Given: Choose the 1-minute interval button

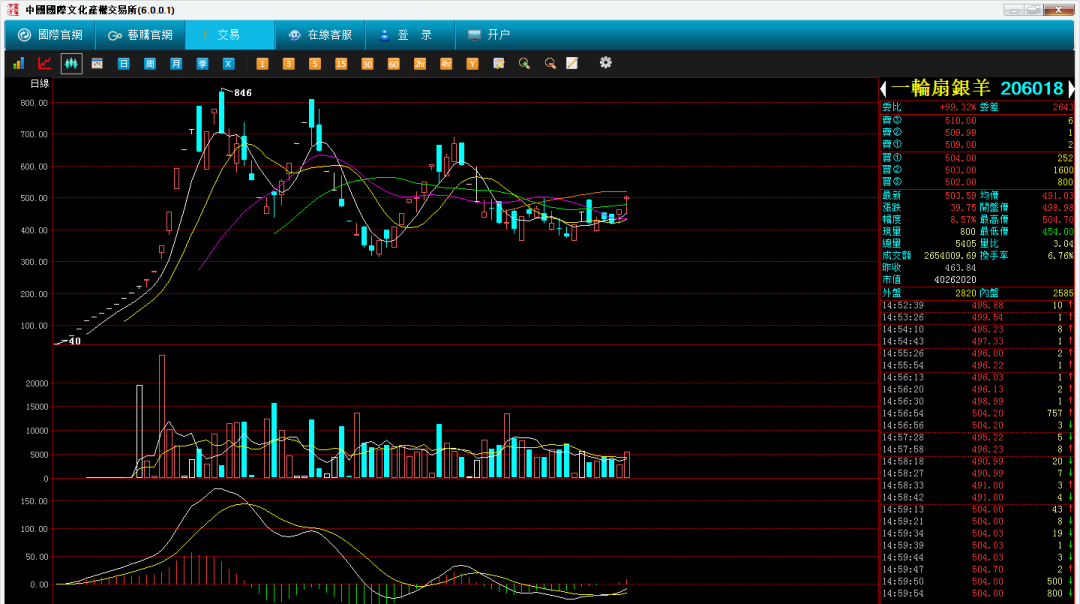Looking at the screenshot, I should coord(262,63).
